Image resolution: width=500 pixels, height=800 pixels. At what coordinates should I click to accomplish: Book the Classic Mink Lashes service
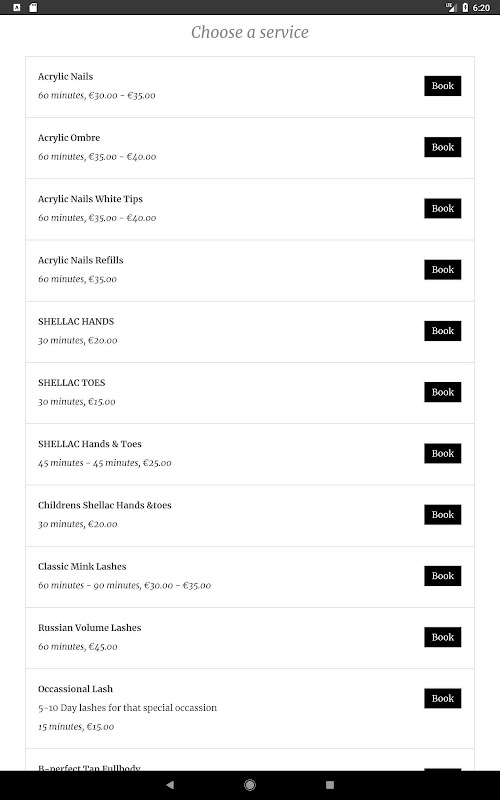click(x=442, y=576)
